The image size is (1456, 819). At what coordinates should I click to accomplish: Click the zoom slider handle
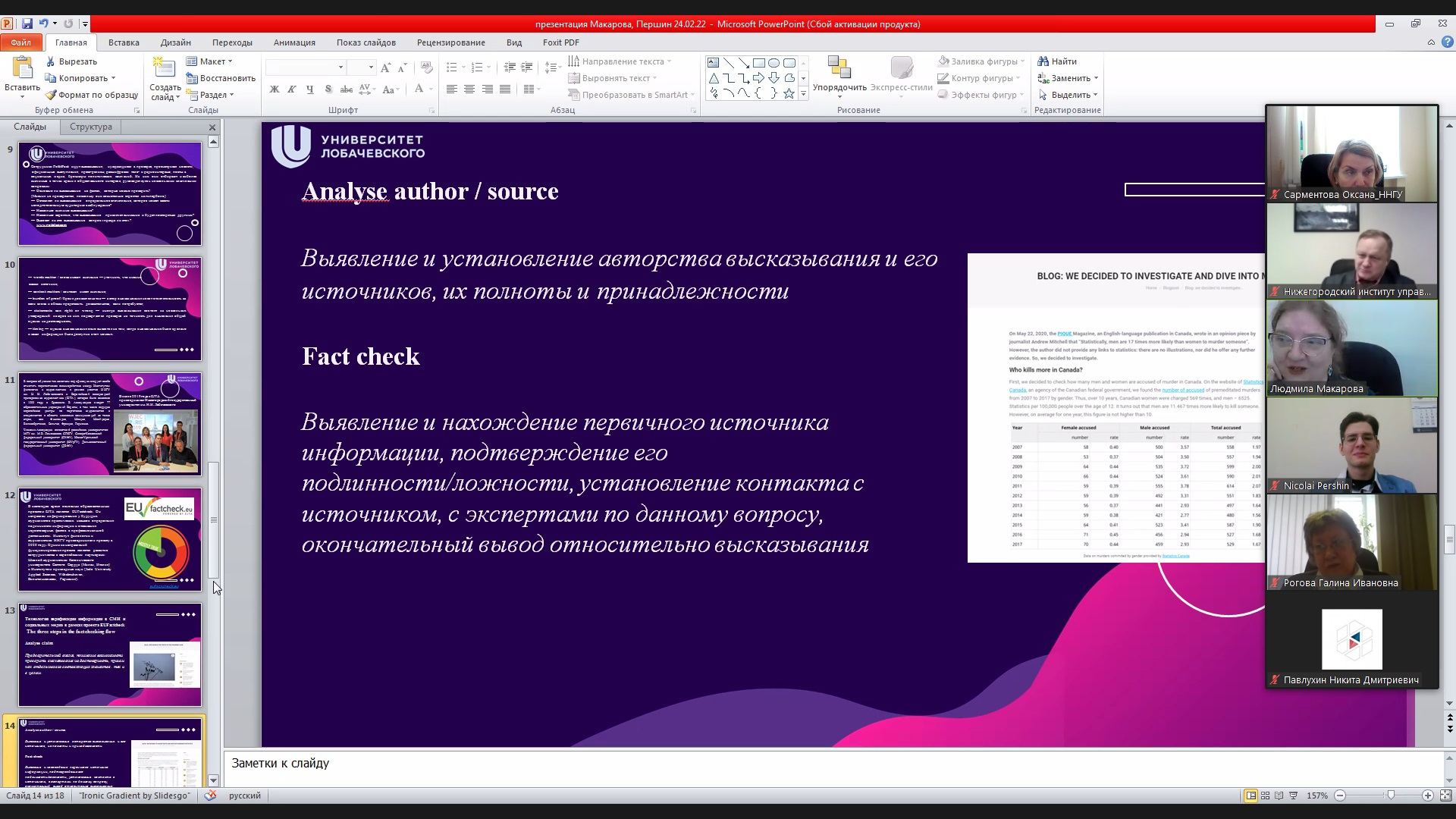[x=1390, y=795]
